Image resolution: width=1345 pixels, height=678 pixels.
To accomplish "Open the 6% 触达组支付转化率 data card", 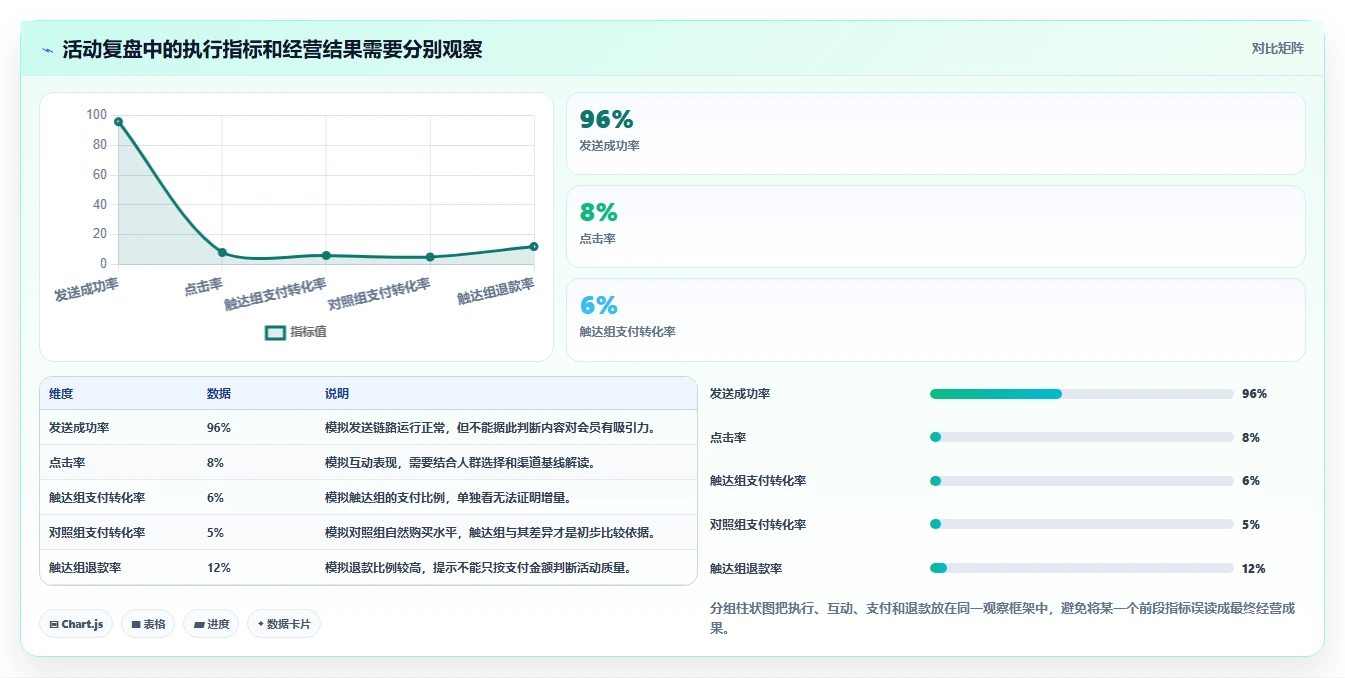I will pos(936,320).
